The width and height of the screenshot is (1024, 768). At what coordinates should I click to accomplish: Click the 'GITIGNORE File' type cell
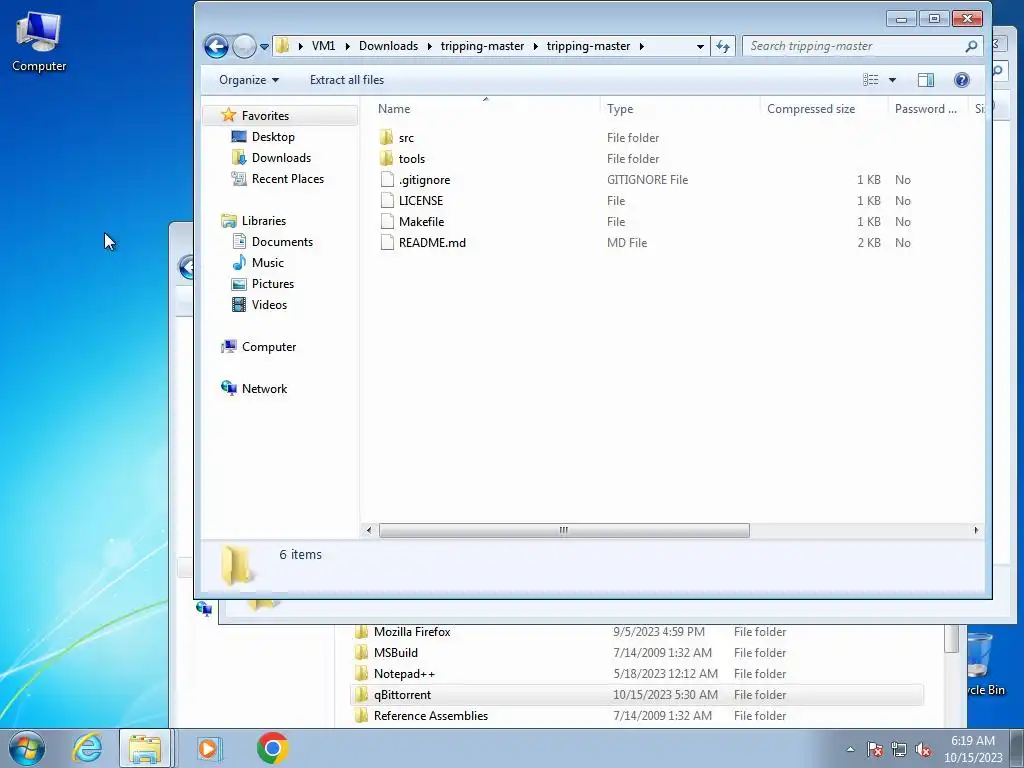647,180
